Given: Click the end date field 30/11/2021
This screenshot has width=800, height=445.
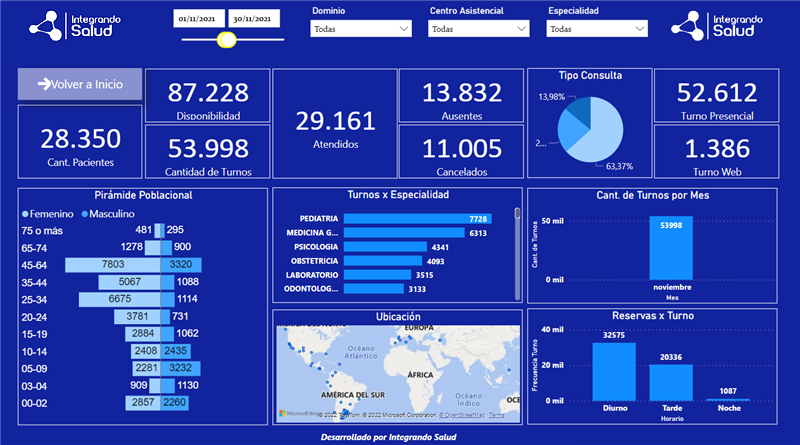Looking at the screenshot, I should point(254,19).
